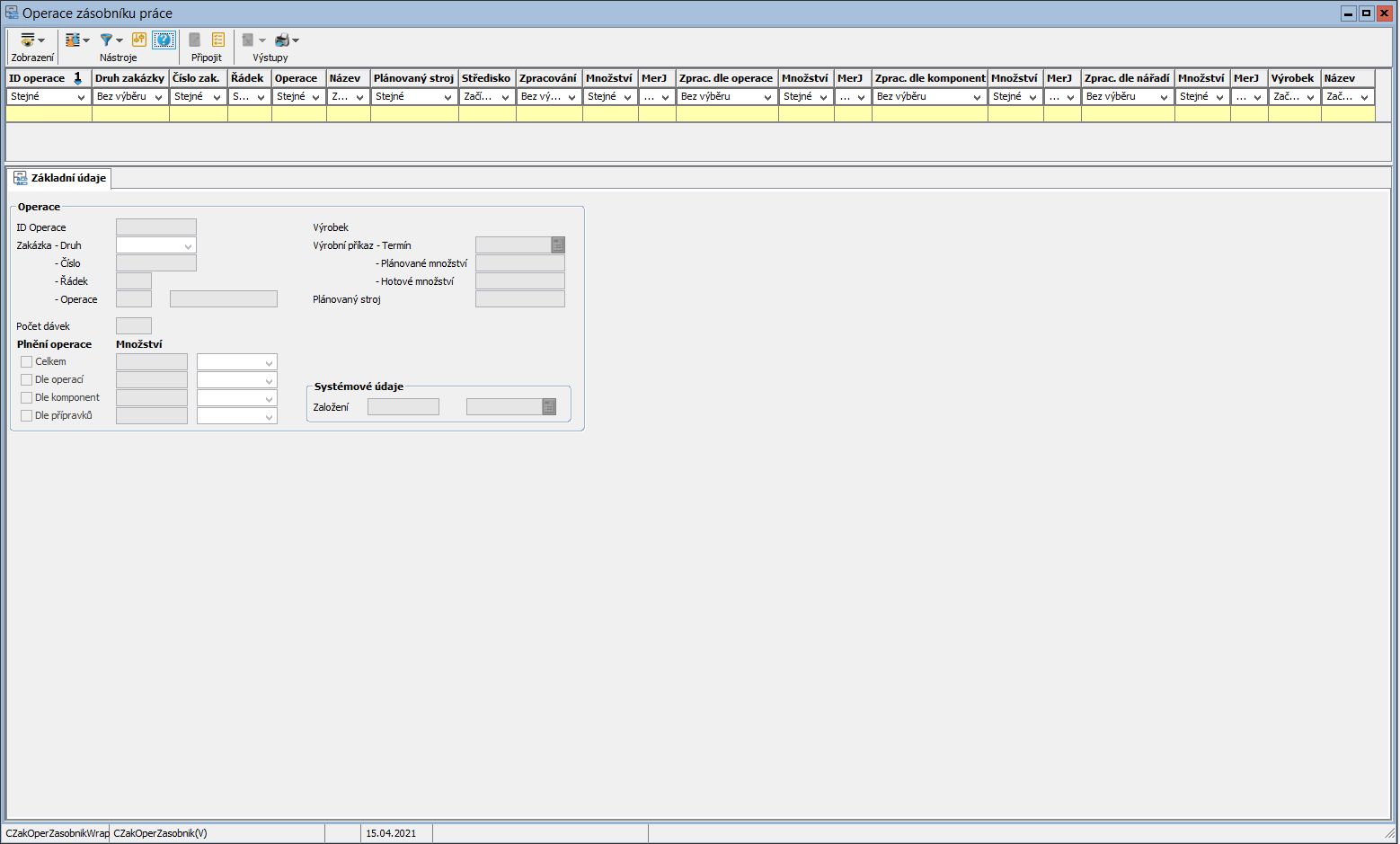Click the Středisko column header

[x=486, y=78]
